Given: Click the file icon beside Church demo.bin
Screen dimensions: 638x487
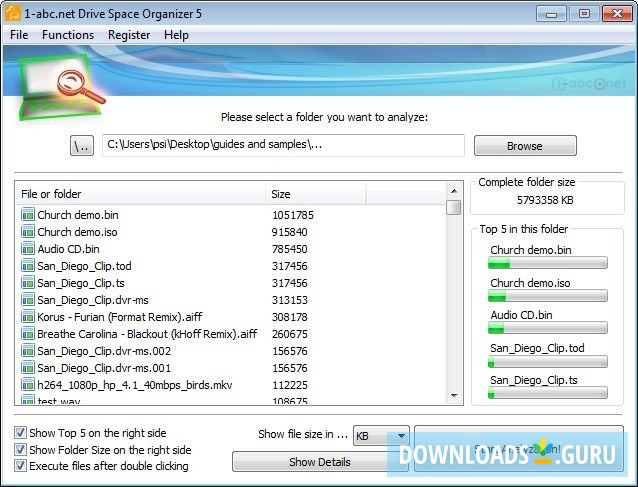Looking at the screenshot, I should [28, 214].
